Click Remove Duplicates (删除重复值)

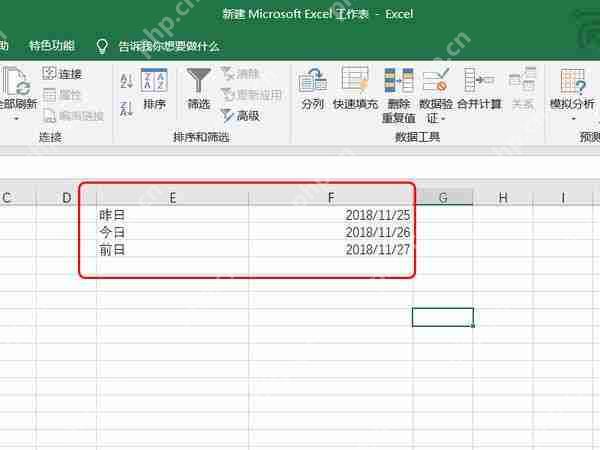pos(399,95)
